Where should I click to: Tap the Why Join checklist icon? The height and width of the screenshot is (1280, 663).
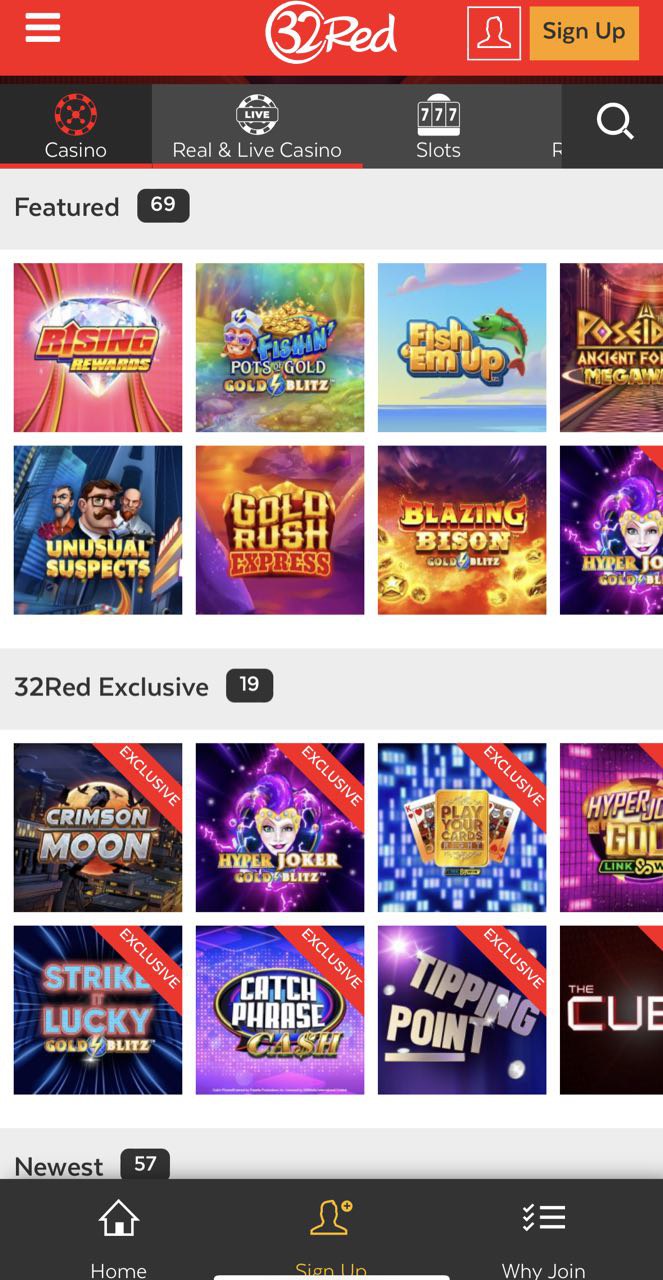coord(543,1217)
